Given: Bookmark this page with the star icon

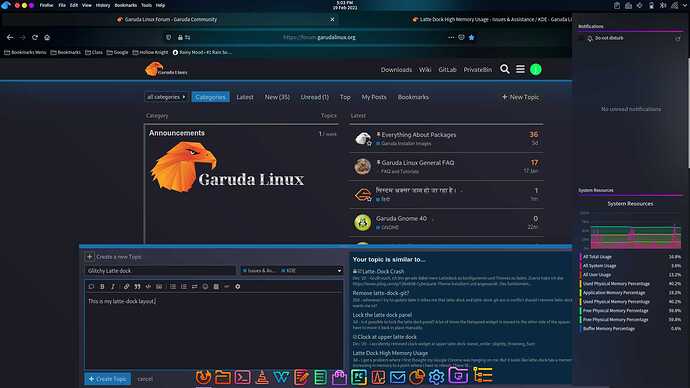Looking at the screenshot, I should [x=472, y=37].
